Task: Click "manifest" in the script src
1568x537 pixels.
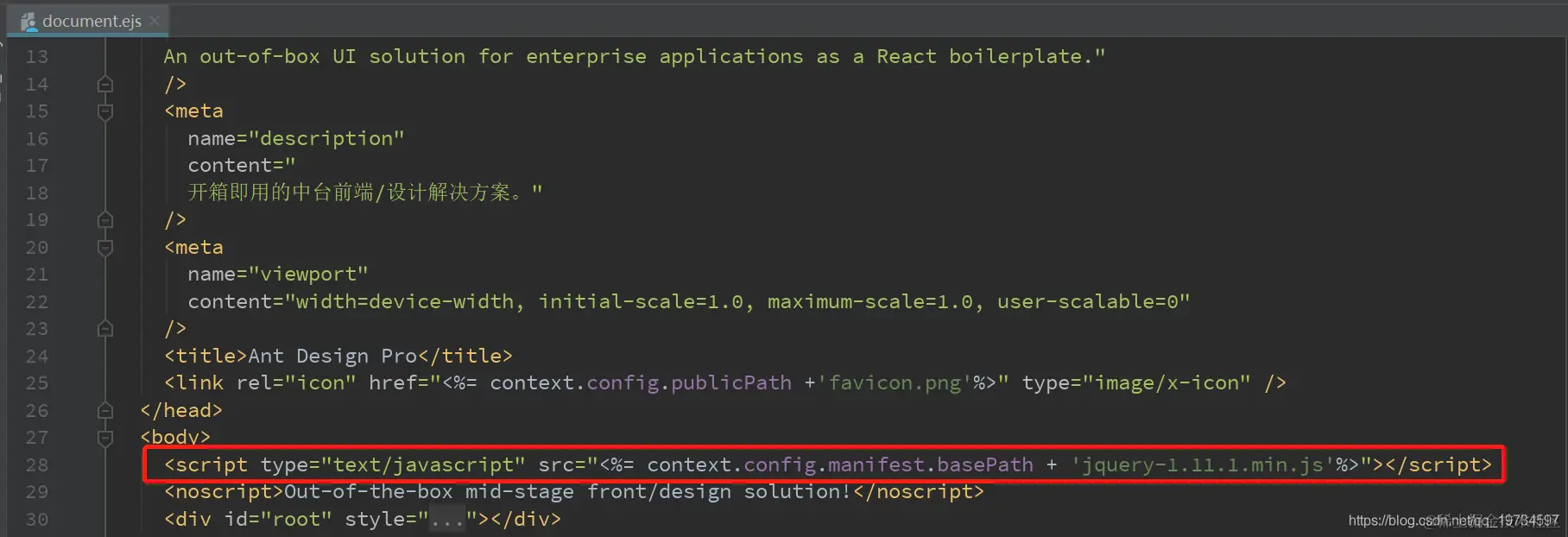Action: pos(876,465)
